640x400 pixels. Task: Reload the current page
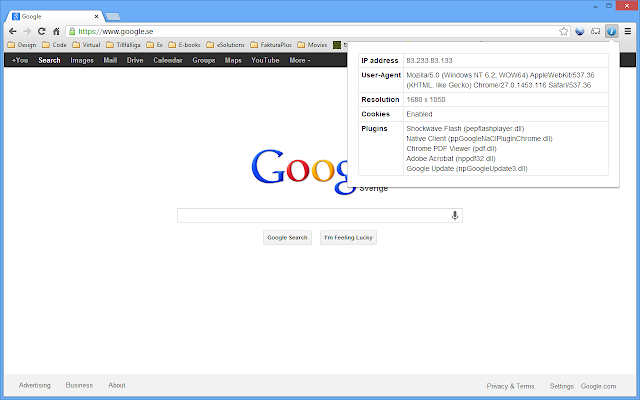tap(42, 31)
